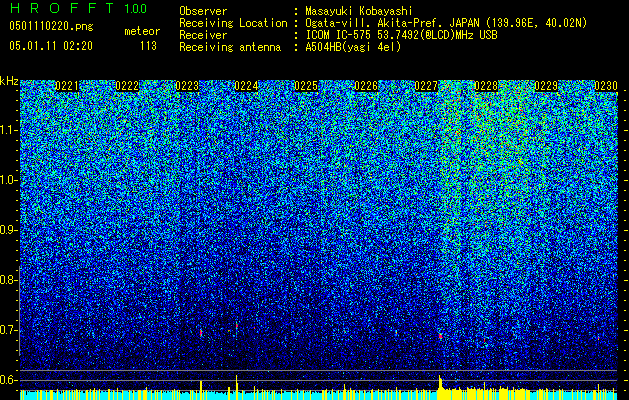Image resolution: width=629 pixels, height=400 pixels.
Task: Click the red meteor echo below 0224
Action: click(x=237, y=326)
